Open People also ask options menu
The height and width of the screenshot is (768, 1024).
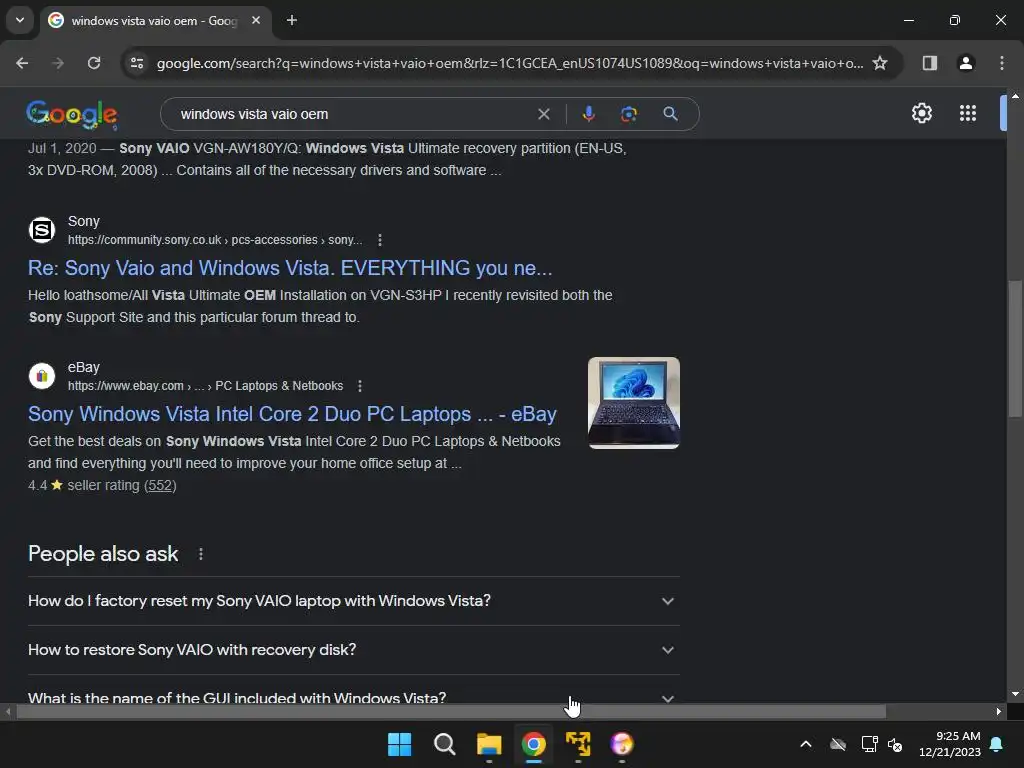tap(200, 554)
